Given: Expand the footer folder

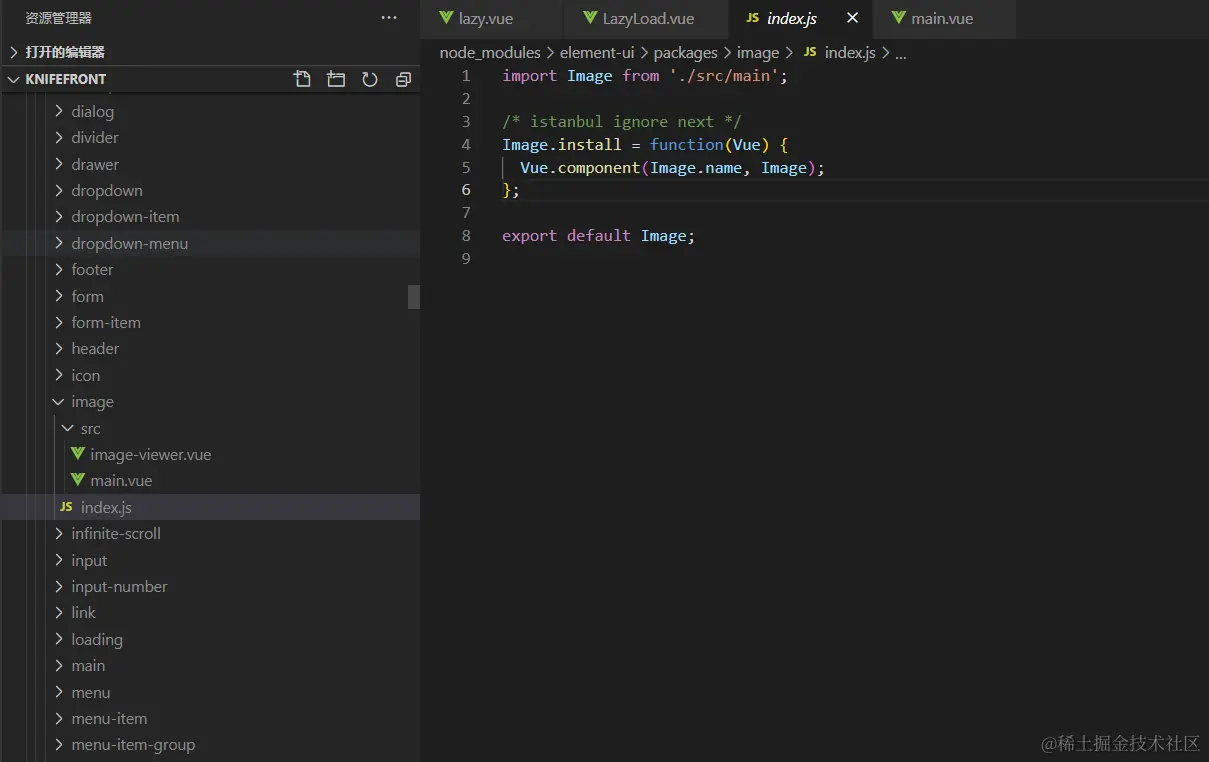Looking at the screenshot, I should tap(210, 269).
